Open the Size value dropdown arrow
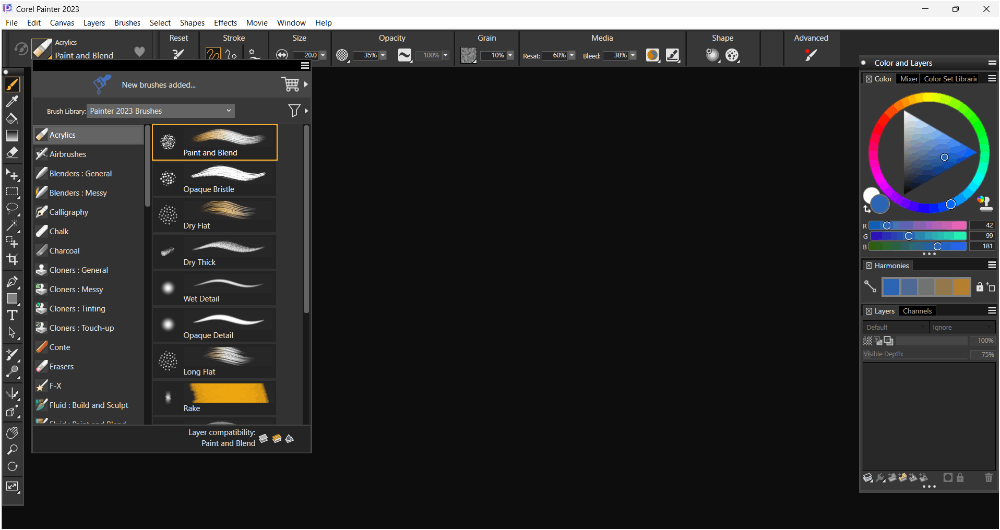The height and width of the screenshot is (530, 1000). click(323, 55)
